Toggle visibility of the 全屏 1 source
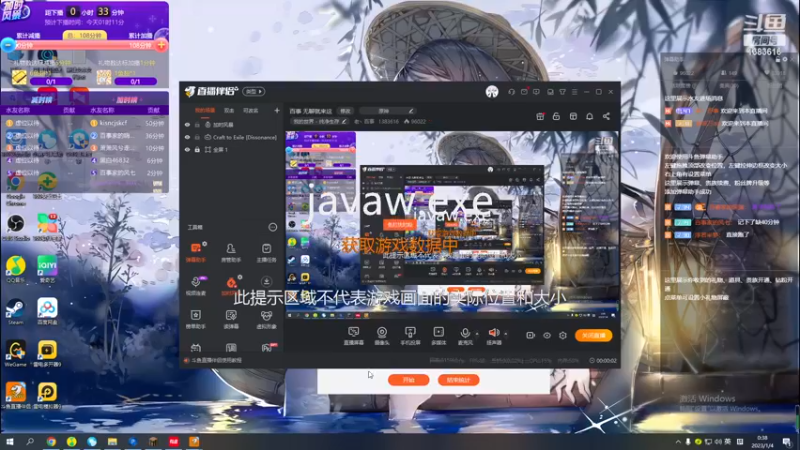This screenshot has width=800, height=450. point(187,149)
